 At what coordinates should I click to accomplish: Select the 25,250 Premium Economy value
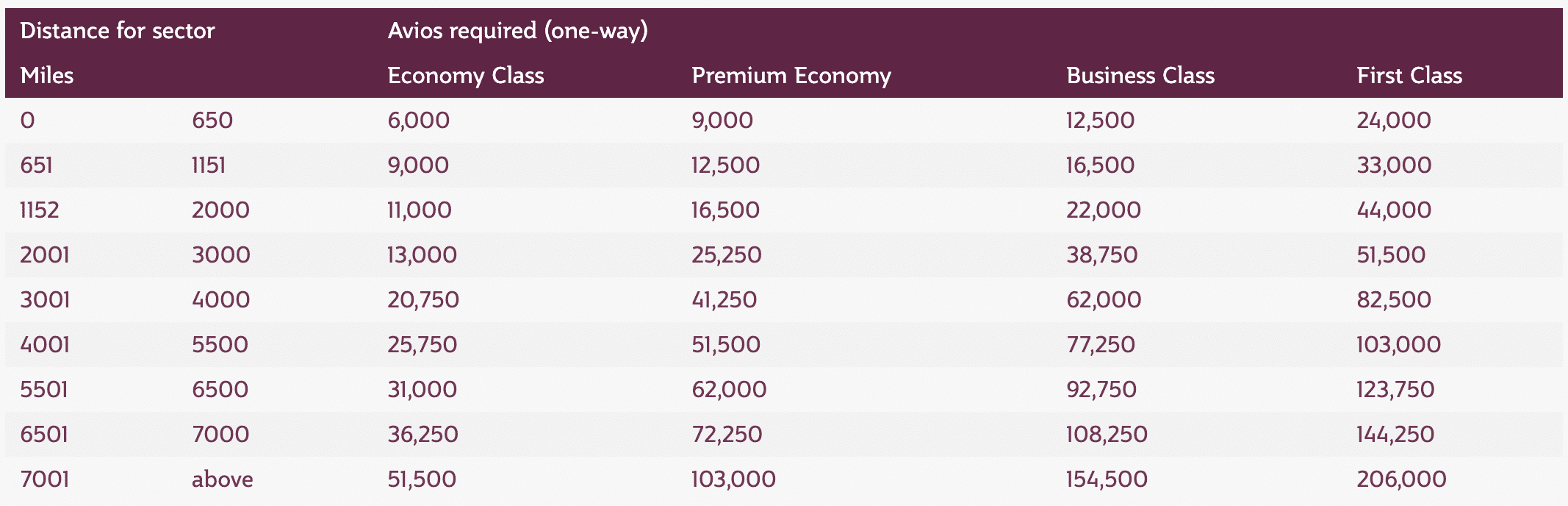click(726, 255)
